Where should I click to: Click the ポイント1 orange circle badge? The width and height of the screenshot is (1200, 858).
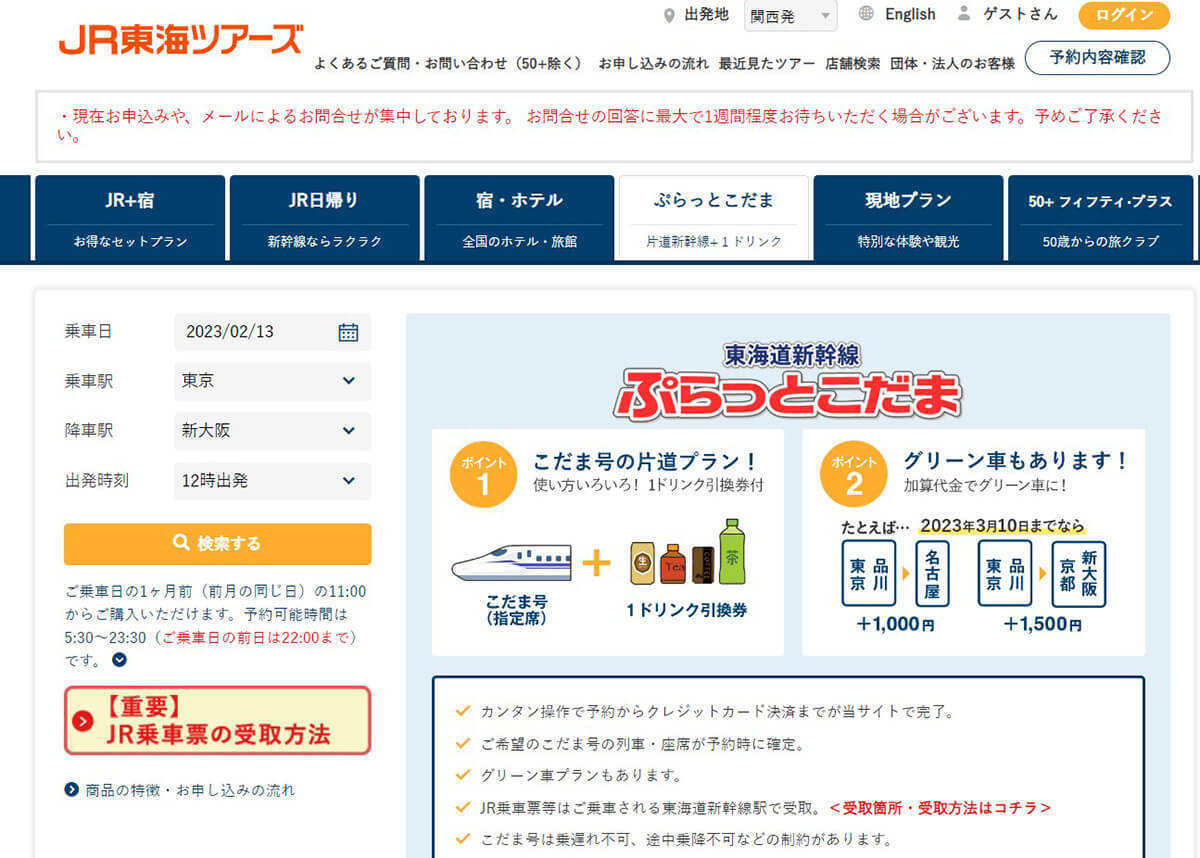(x=483, y=475)
